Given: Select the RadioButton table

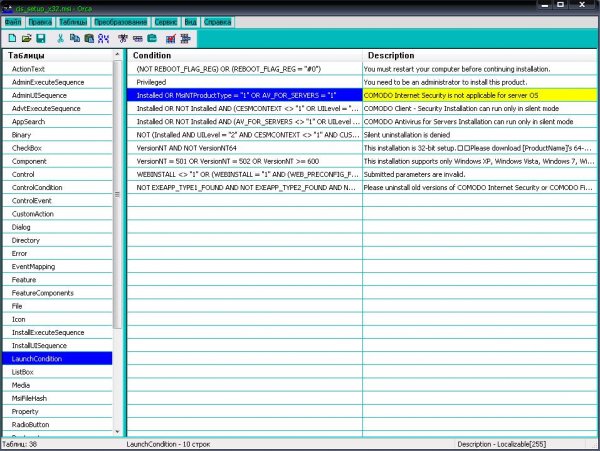Looking at the screenshot, I should click(57, 425).
